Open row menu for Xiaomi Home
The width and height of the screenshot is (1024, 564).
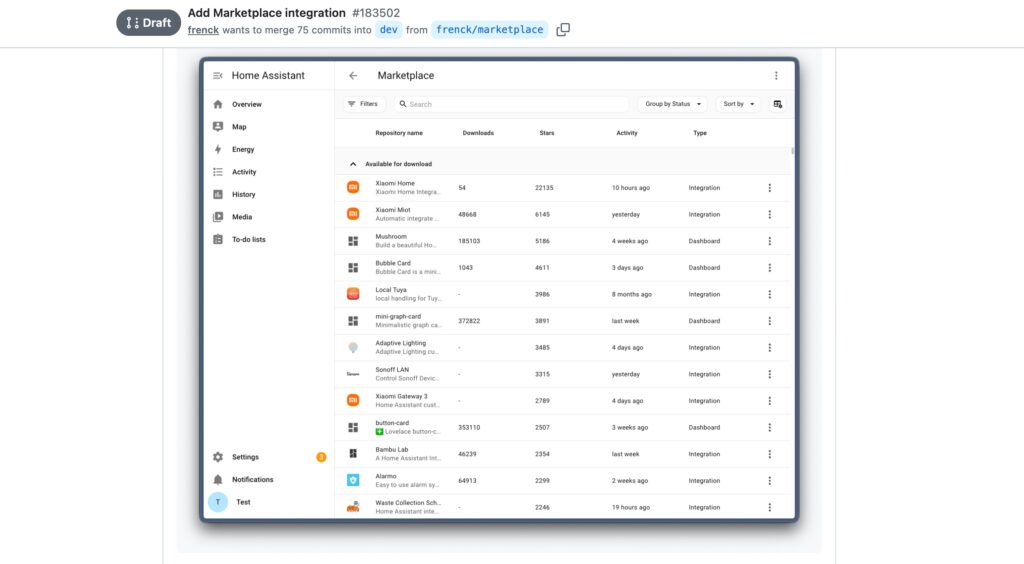click(x=769, y=188)
